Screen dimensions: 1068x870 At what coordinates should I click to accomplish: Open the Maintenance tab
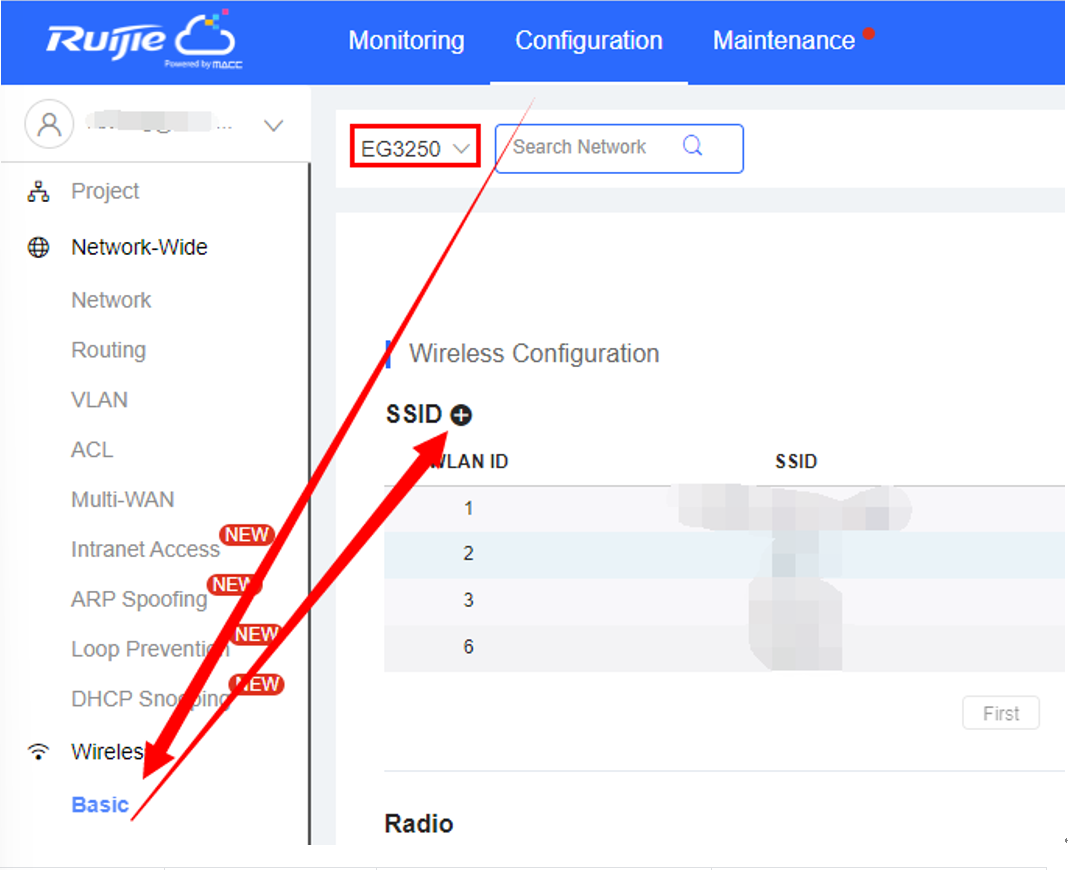783,41
